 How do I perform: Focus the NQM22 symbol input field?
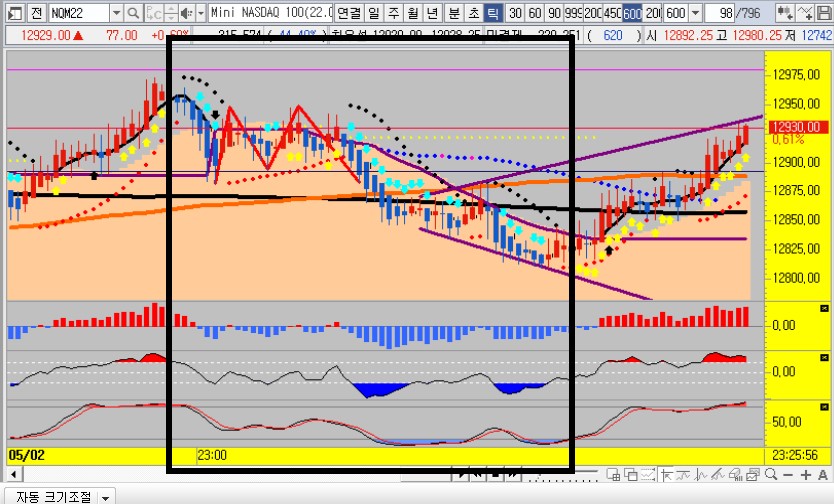click(79, 13)
